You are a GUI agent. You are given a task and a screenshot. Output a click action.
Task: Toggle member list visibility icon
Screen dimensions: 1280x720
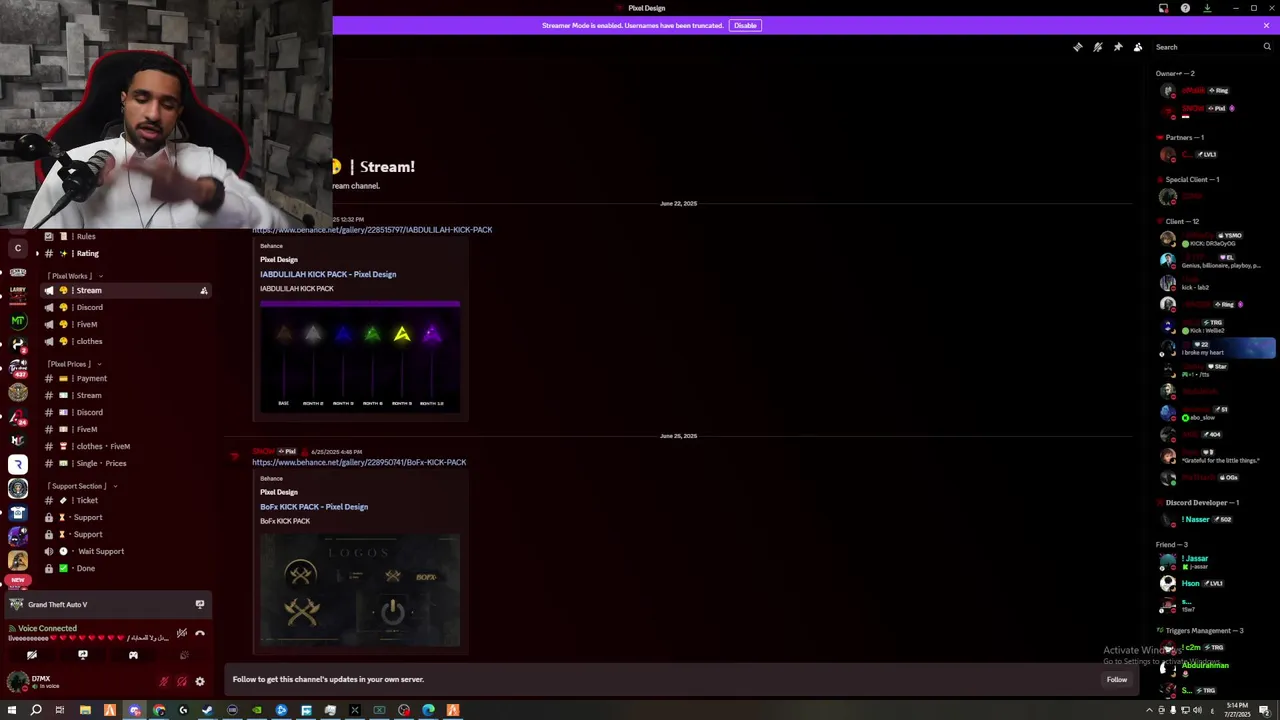pos(1138,47)
